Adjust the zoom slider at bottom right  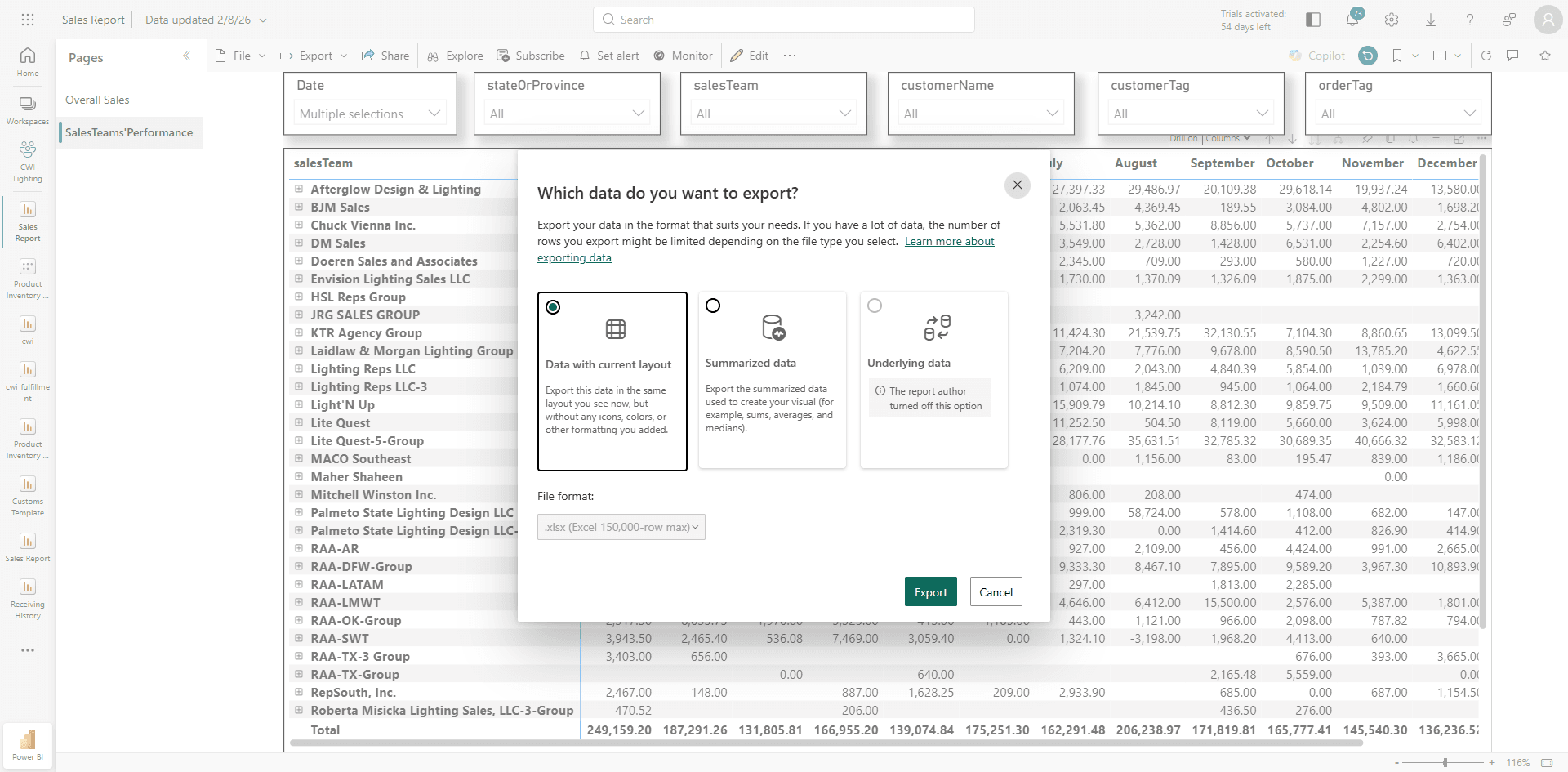tap(1445, 762)
